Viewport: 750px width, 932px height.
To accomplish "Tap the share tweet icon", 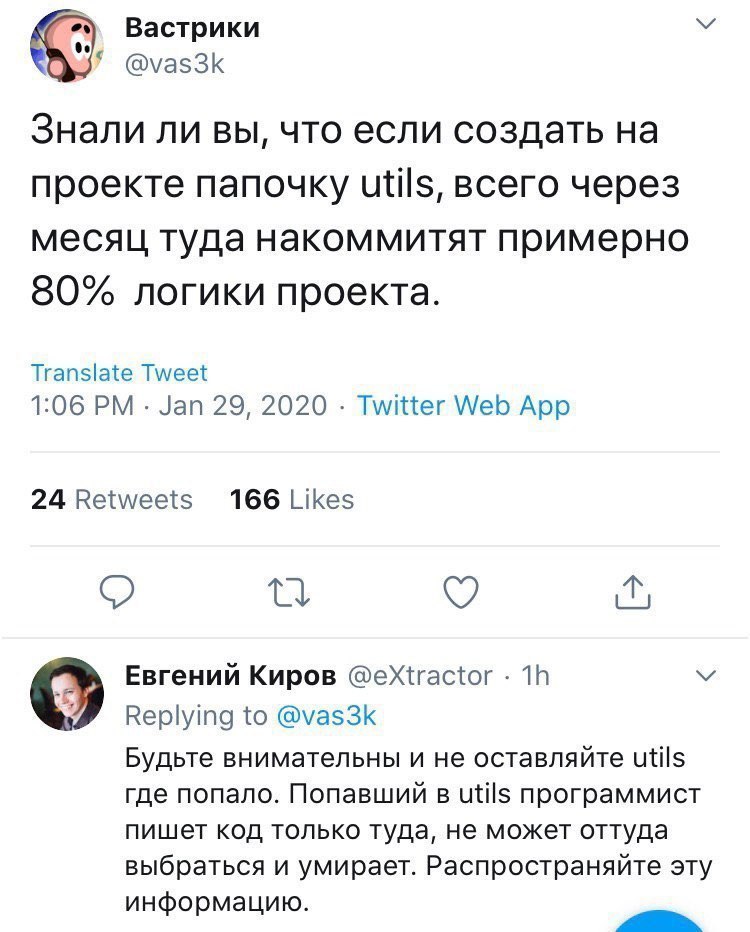I will point(632,594).
